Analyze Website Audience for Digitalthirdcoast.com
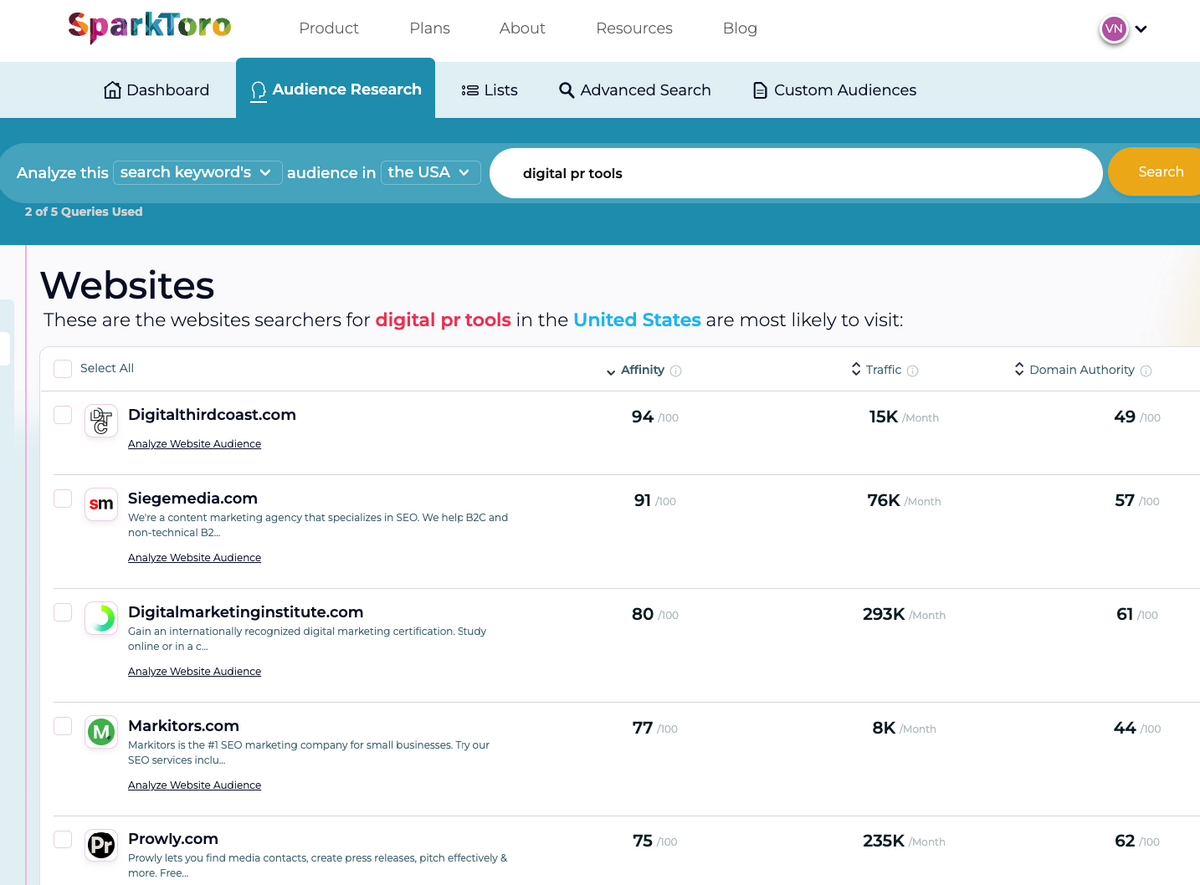This screenshot has width=1200, height=885. (194, 444)
